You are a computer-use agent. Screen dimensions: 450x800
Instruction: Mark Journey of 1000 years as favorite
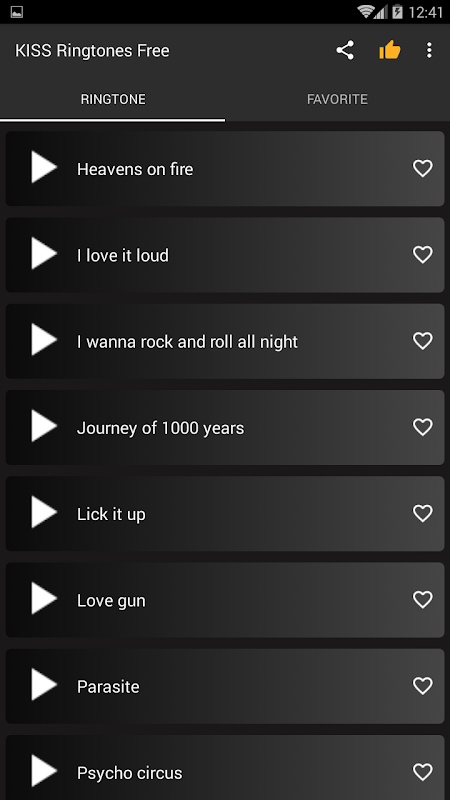422,427
